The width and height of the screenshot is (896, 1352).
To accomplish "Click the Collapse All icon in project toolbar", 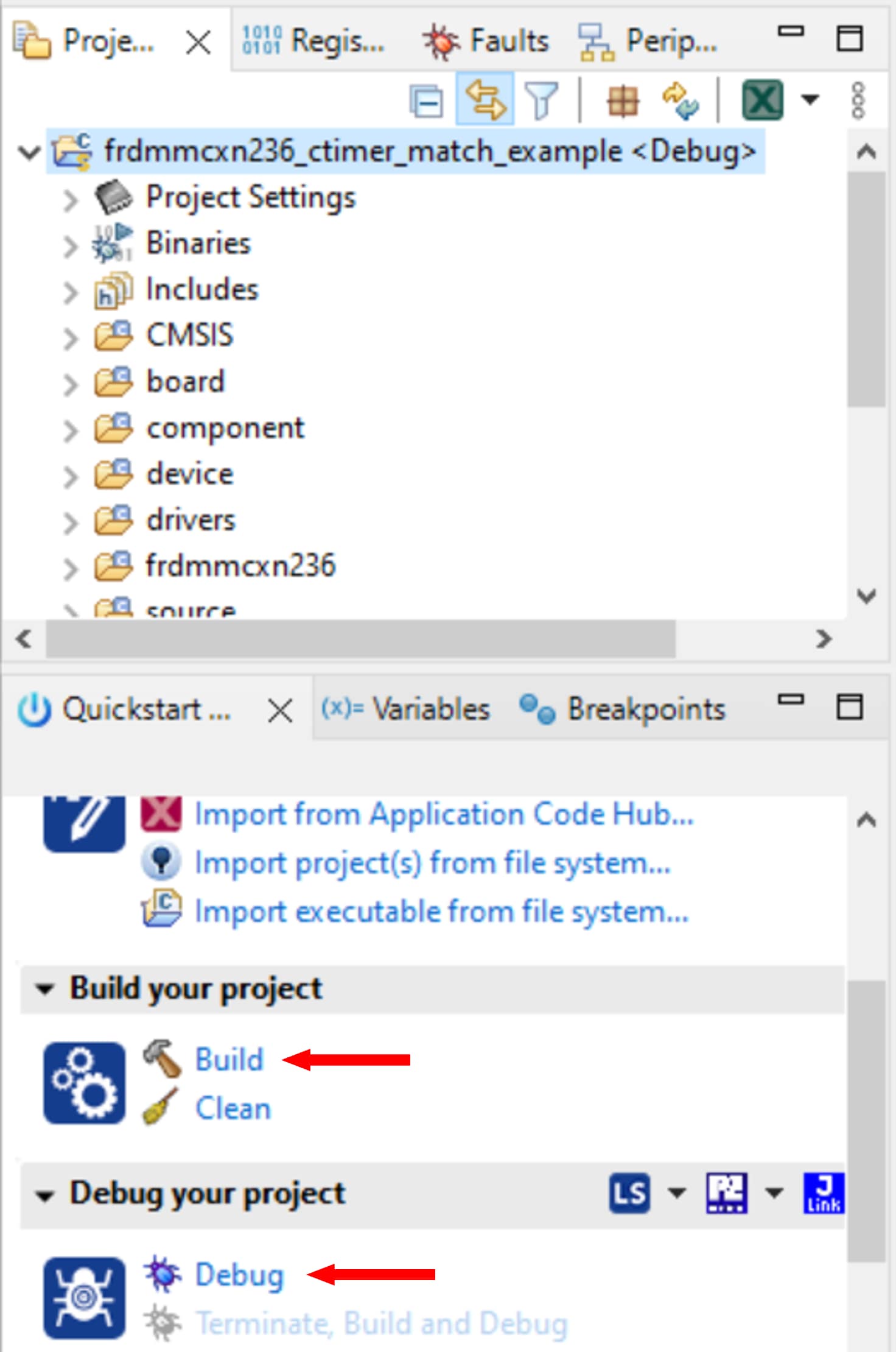I will click(x=426, y=101).
